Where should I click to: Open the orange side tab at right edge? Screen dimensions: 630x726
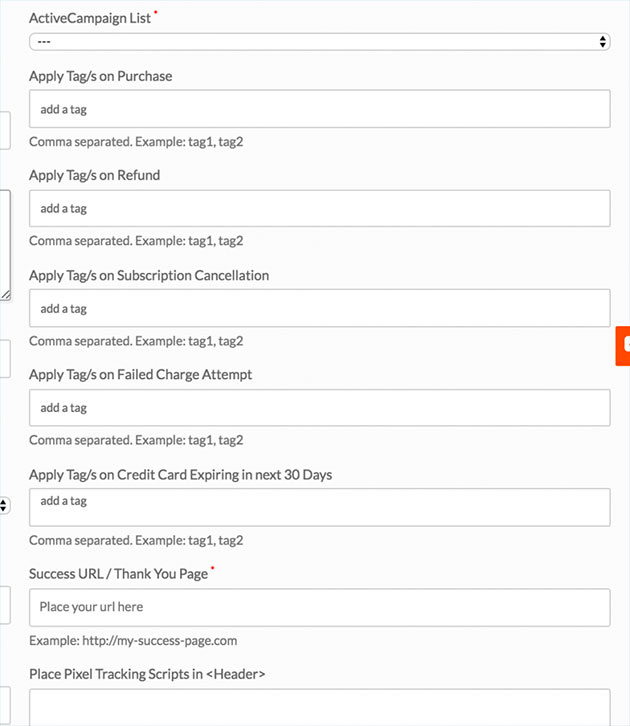[x=623, y=346]
